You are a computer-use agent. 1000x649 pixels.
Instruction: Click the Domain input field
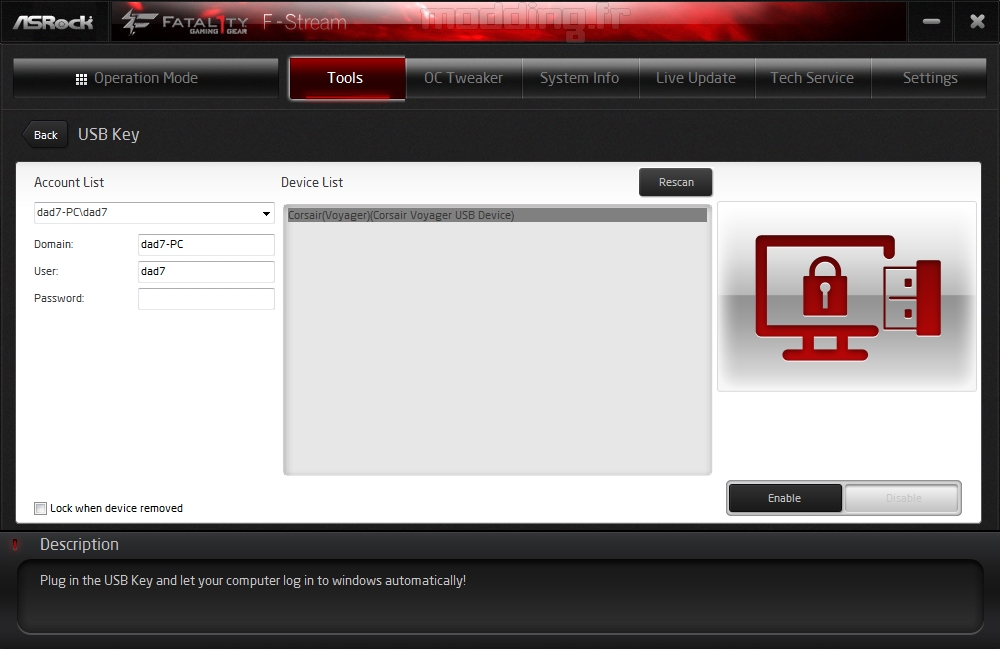206,245
